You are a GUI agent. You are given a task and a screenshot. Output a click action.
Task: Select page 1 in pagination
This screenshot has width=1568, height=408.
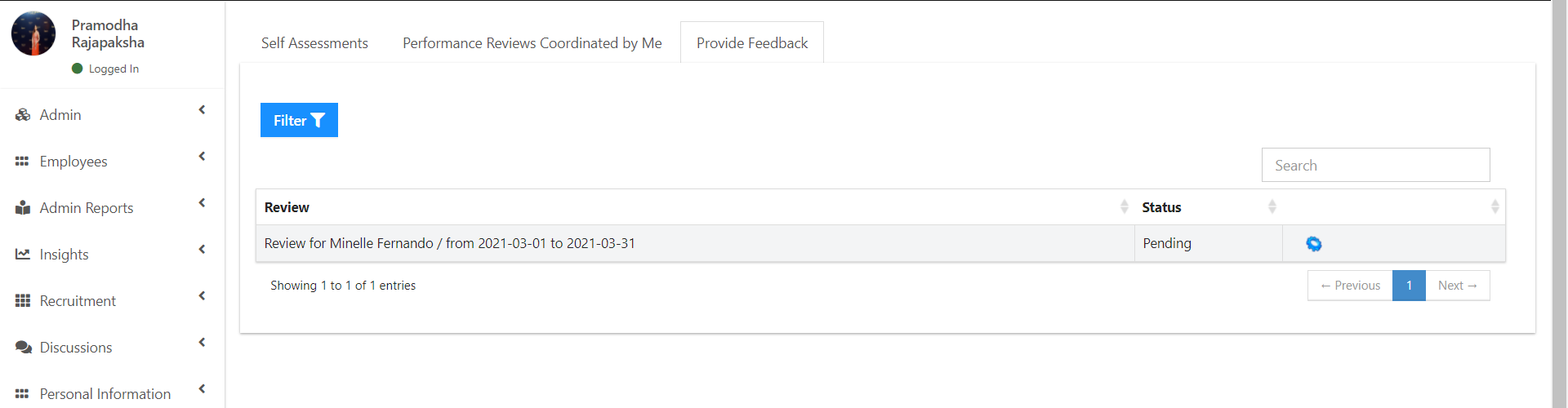click(1410, 286)
